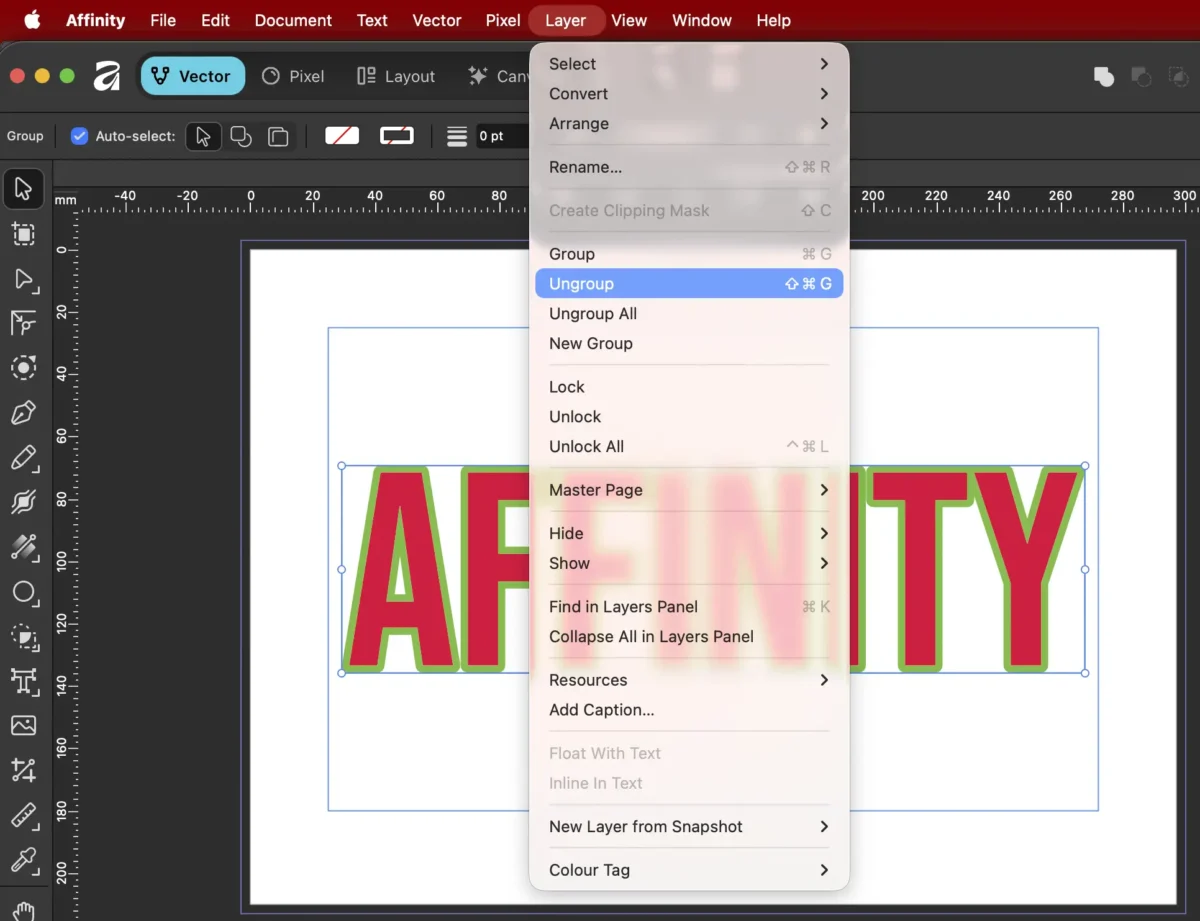This screenshot has height=921, width=1200.
Task: Click Add Caption... menu entry
Action: coord(601,710)
